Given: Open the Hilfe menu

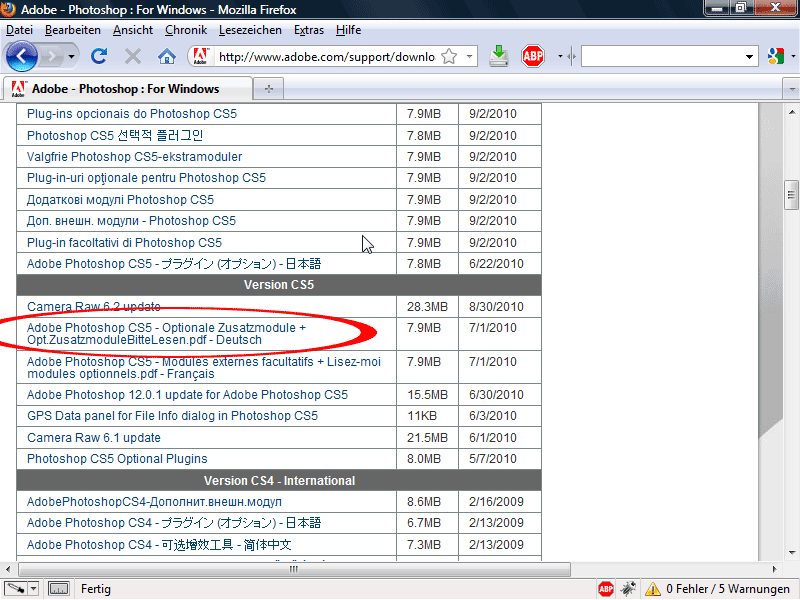Looking at the screenshot, I should 348,30.
